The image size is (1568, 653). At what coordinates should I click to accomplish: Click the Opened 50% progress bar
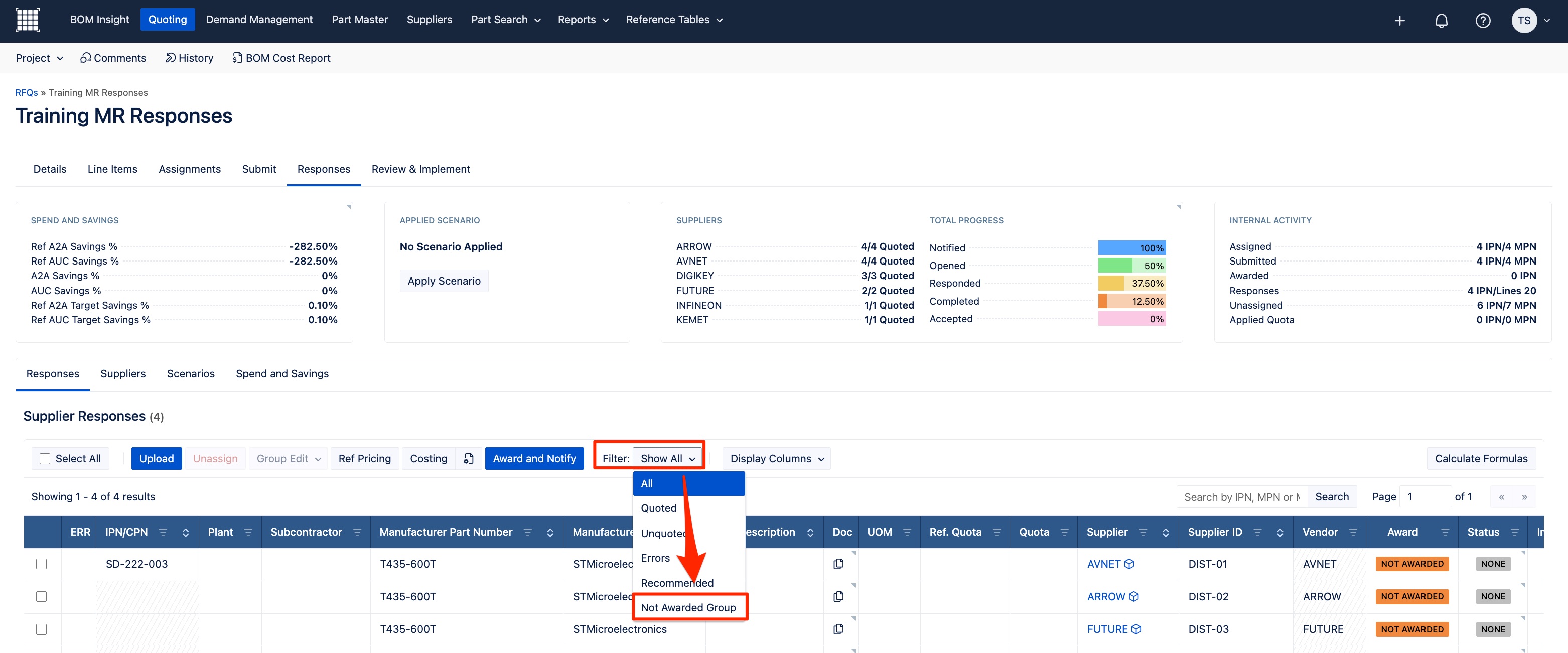(x=1131, y=266)
